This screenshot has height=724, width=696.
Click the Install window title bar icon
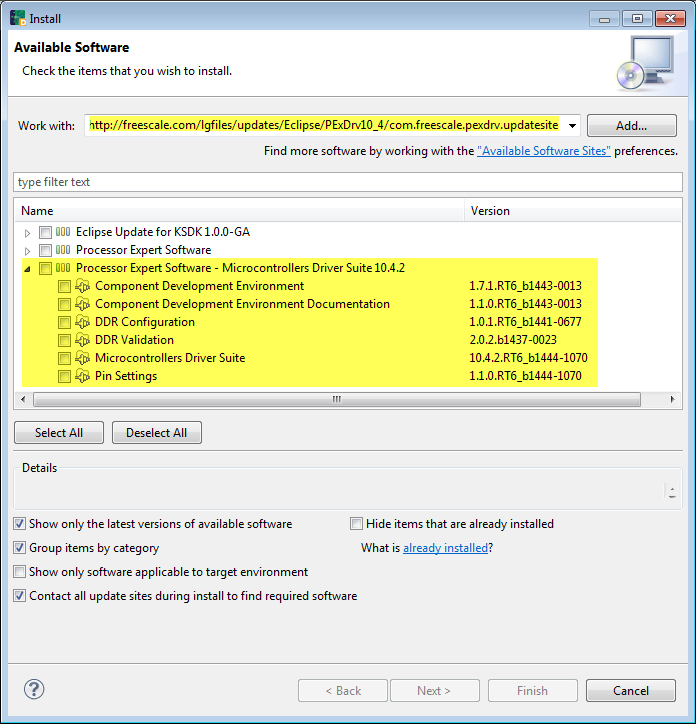18,18
